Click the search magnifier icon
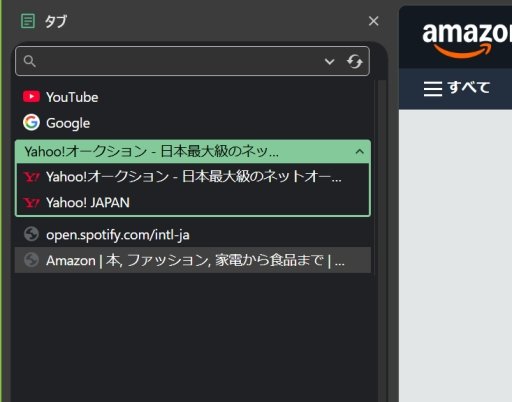Screen dimensions: 512x402 (x=29, y=61)
